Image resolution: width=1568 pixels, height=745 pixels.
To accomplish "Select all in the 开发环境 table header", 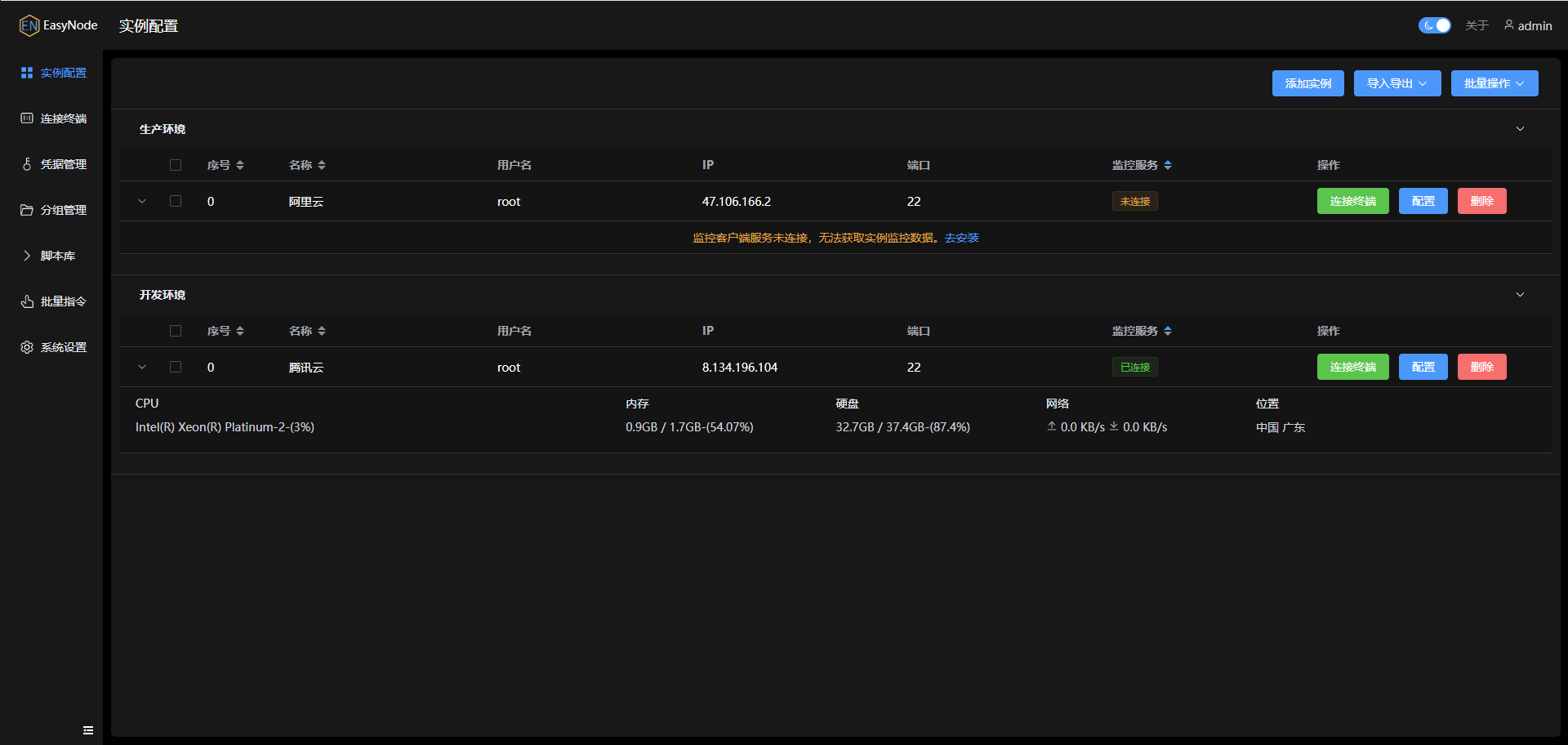I will point(176,331).
